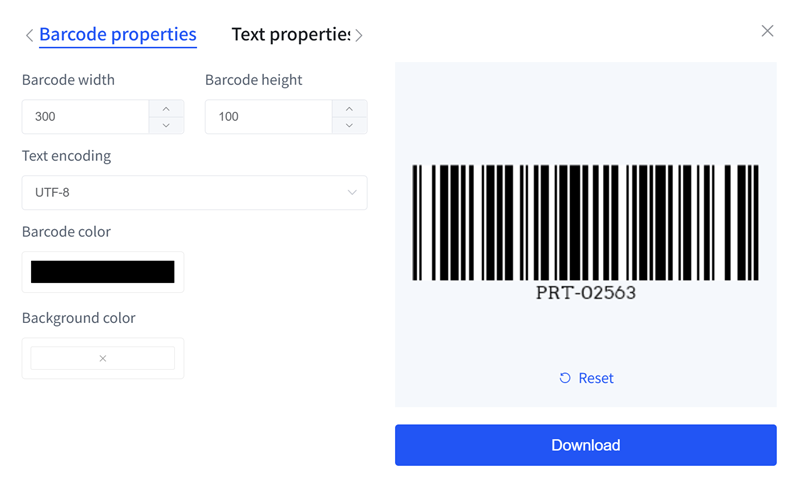Click the right tab scroll arrow
Viewport: 800px width, 489px height.
coord(359,36)
